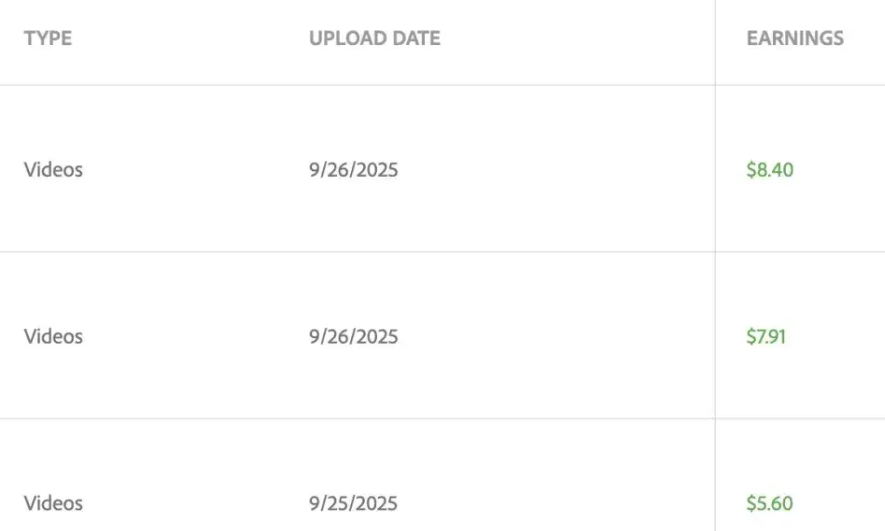Click the column divider left of EARNINGS header
The height and width of the screenshot is (531, 885).
pyautogui.click(x=715, y=39)
